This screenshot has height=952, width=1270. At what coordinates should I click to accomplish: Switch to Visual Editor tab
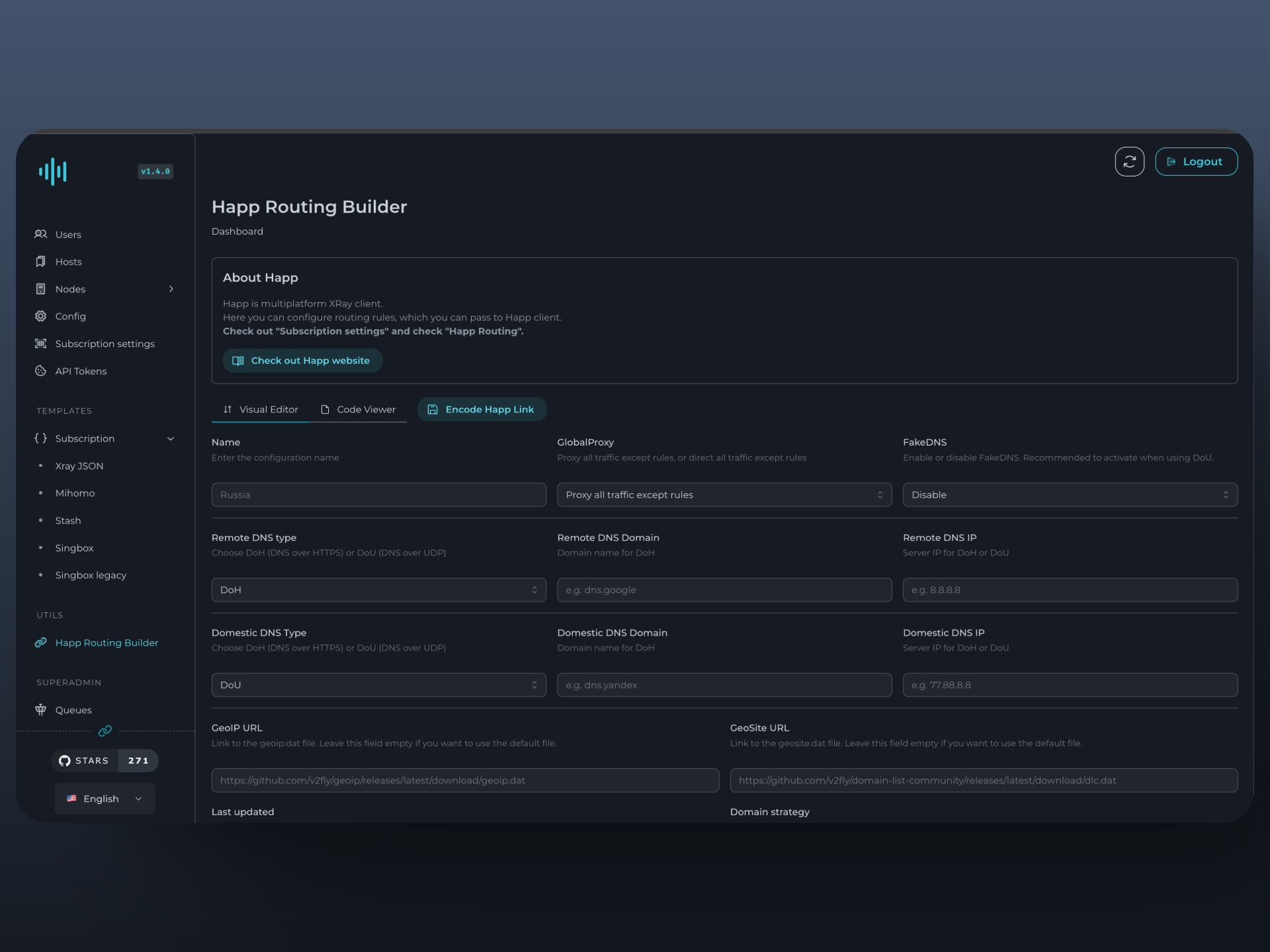click(261, 409)
